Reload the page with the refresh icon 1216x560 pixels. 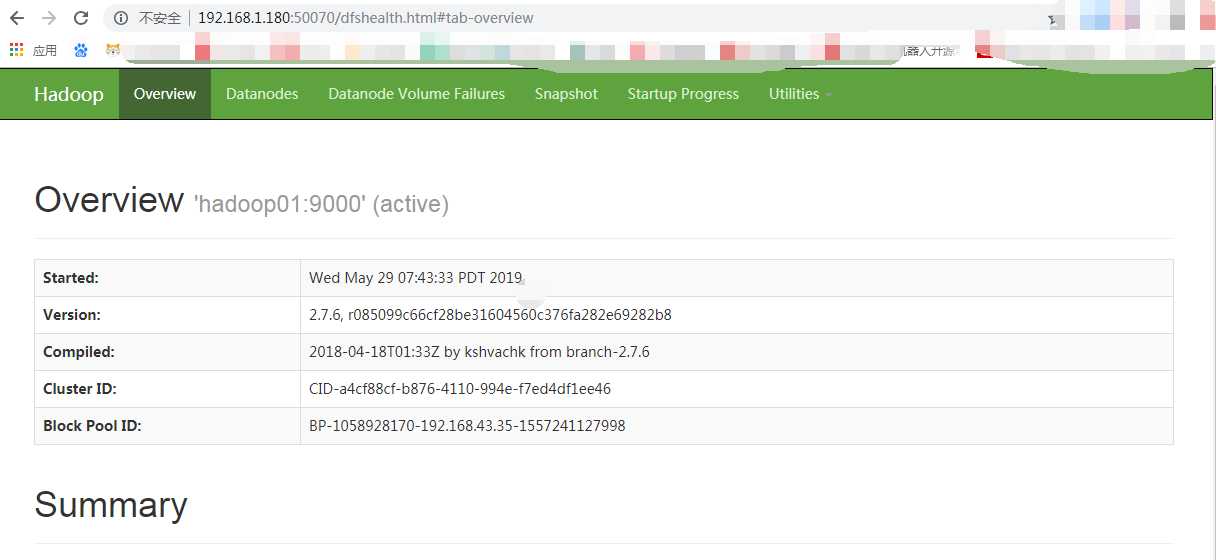82,18
